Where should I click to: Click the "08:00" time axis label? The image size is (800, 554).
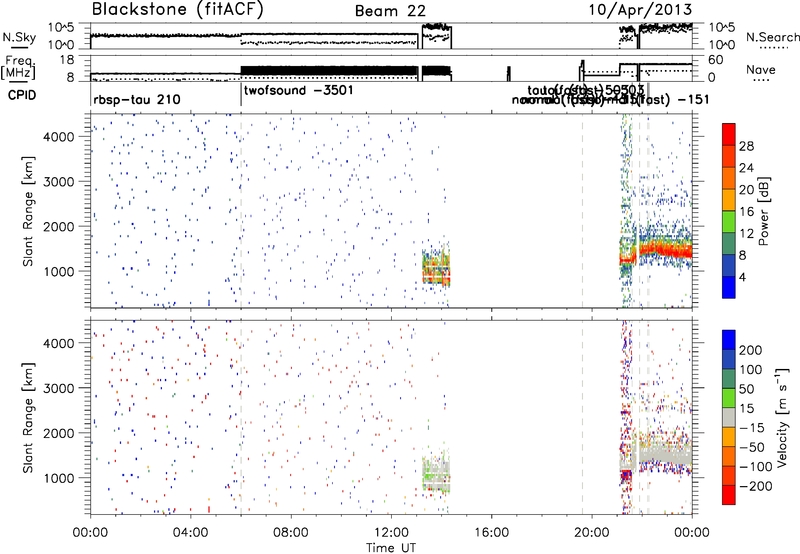coord(291,533)
